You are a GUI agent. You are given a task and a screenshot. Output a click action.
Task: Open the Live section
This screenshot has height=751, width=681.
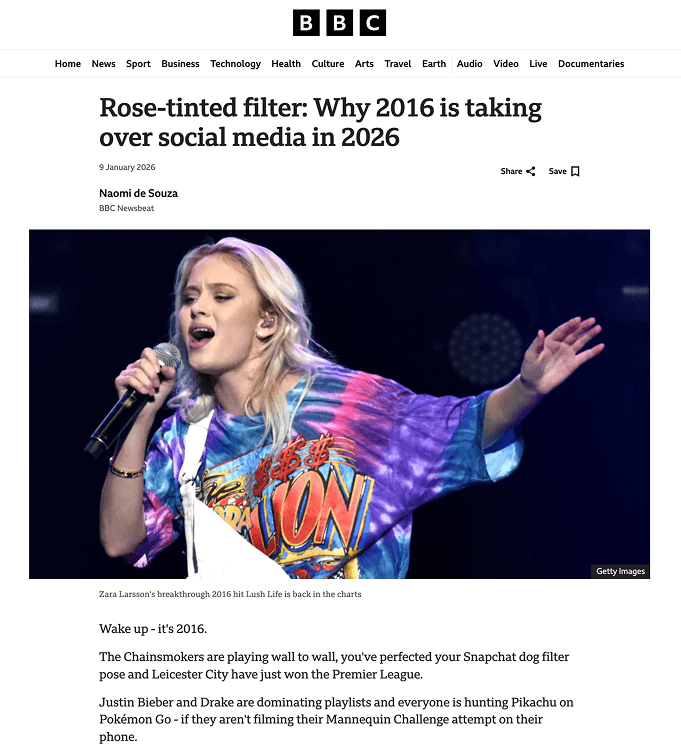click(538, 64)
